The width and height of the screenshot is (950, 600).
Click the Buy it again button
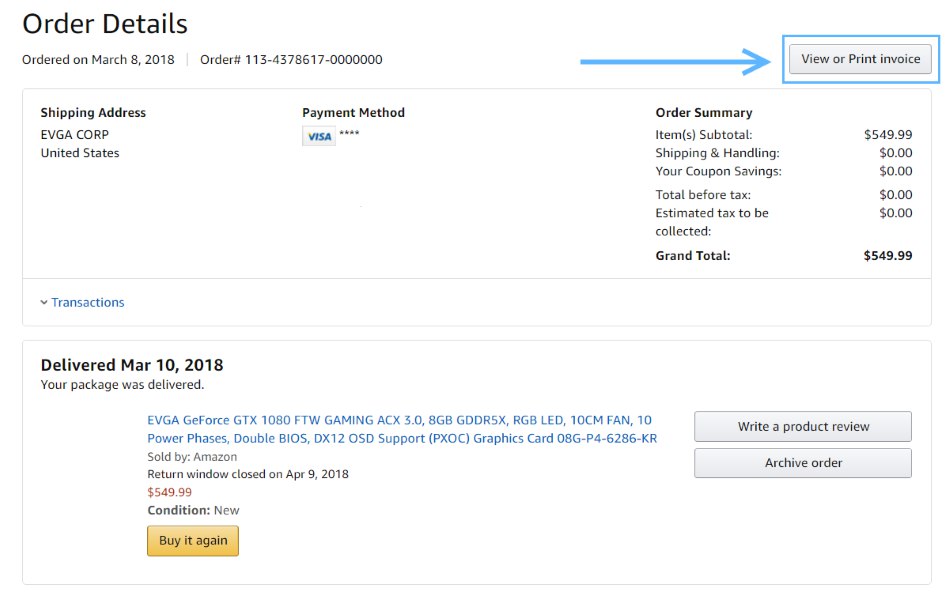coord(193,540)
